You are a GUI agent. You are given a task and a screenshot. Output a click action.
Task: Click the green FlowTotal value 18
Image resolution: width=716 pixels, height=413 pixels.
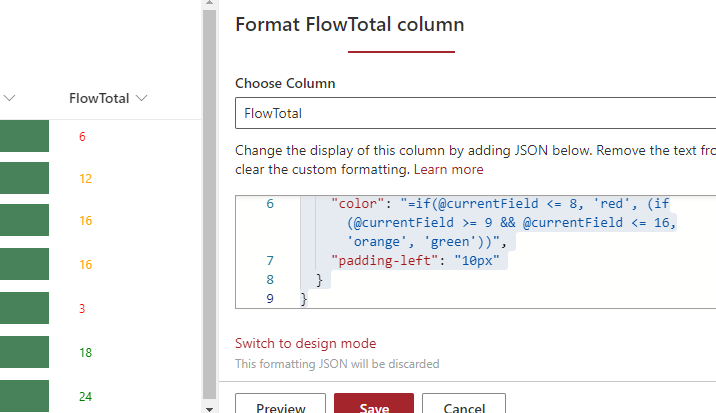[x=85, y=353]
